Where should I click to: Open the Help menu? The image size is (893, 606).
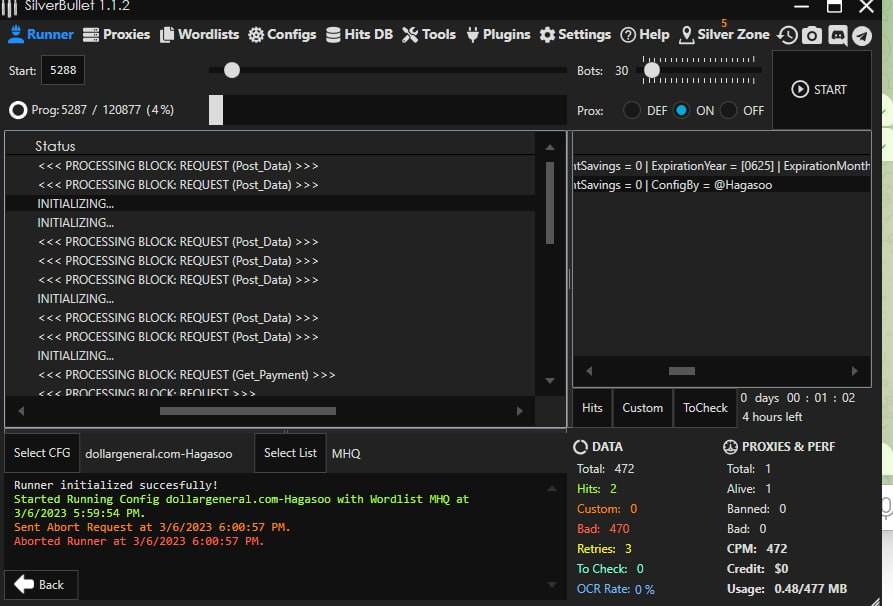click(x=645, y=34)
